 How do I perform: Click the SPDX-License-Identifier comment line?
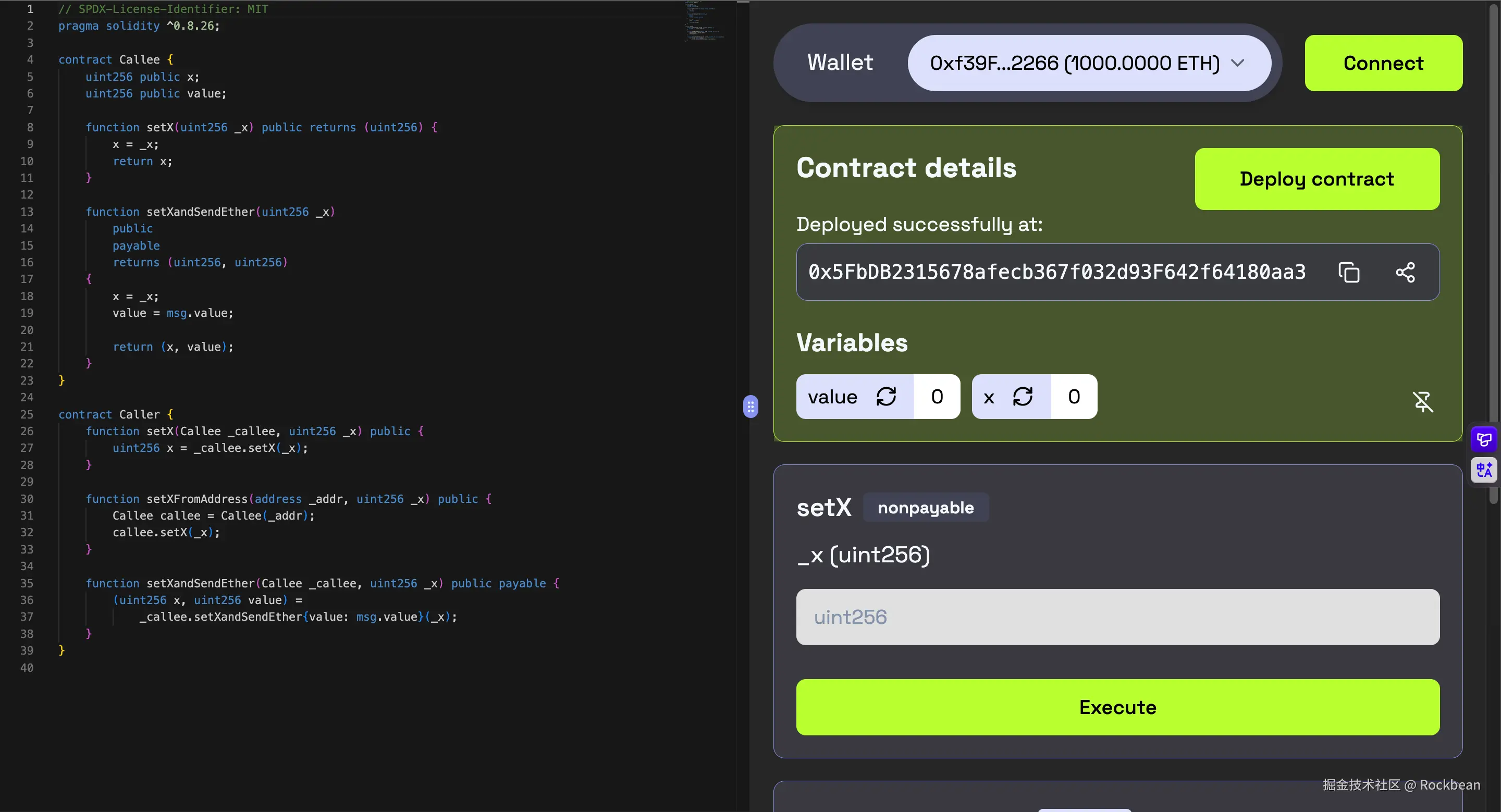(163, 9)
